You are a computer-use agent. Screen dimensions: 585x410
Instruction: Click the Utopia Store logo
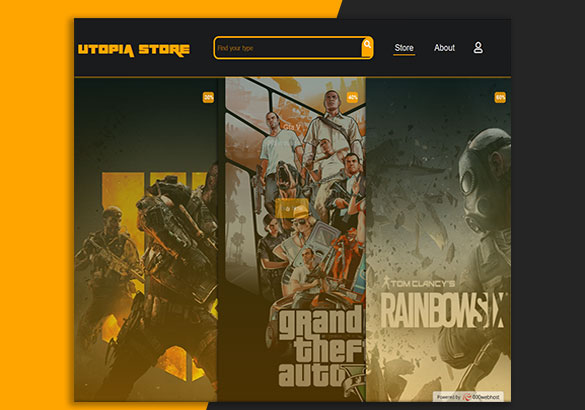(134, 50)
